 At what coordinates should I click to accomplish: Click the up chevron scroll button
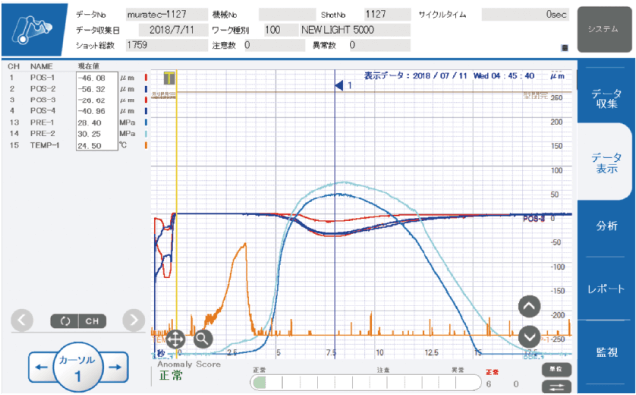529,307
